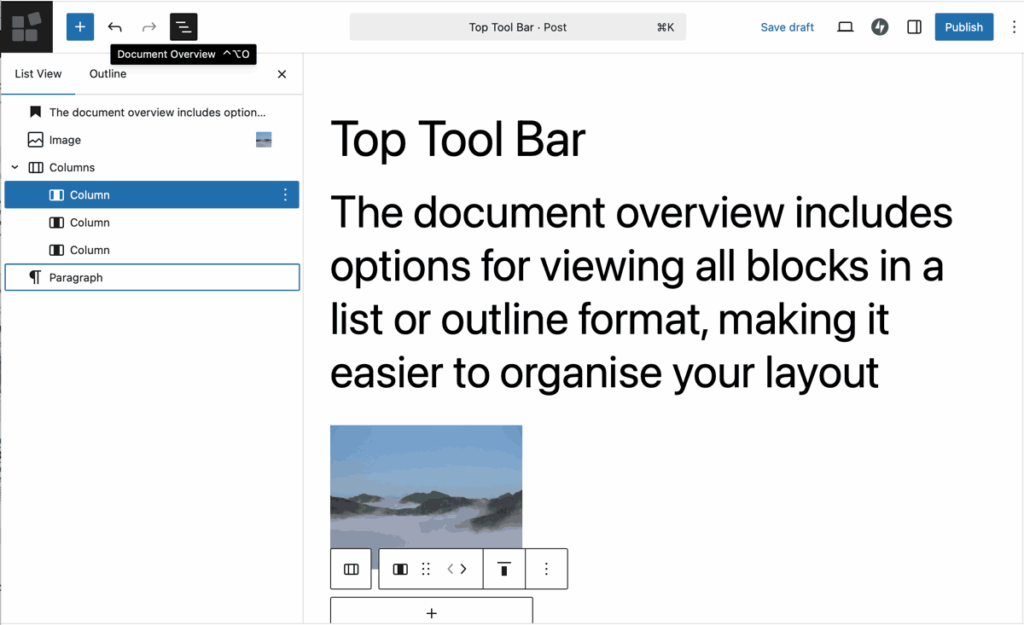Select the parent Columns block icon
Image resolution: width=1024 pixels, height=625 pixels.
(x=351, y=569)
